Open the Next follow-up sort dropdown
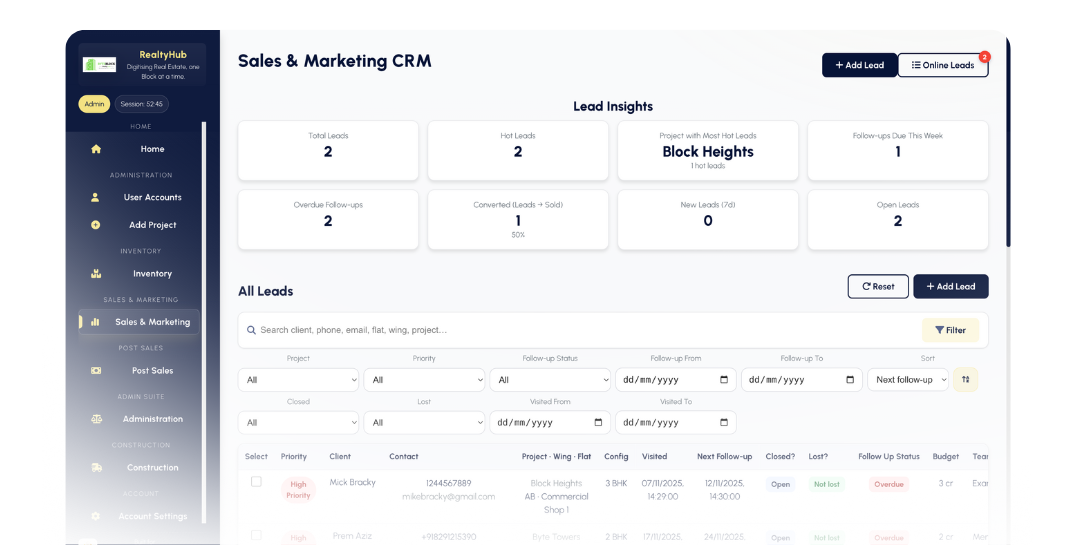 coord(908,380)
